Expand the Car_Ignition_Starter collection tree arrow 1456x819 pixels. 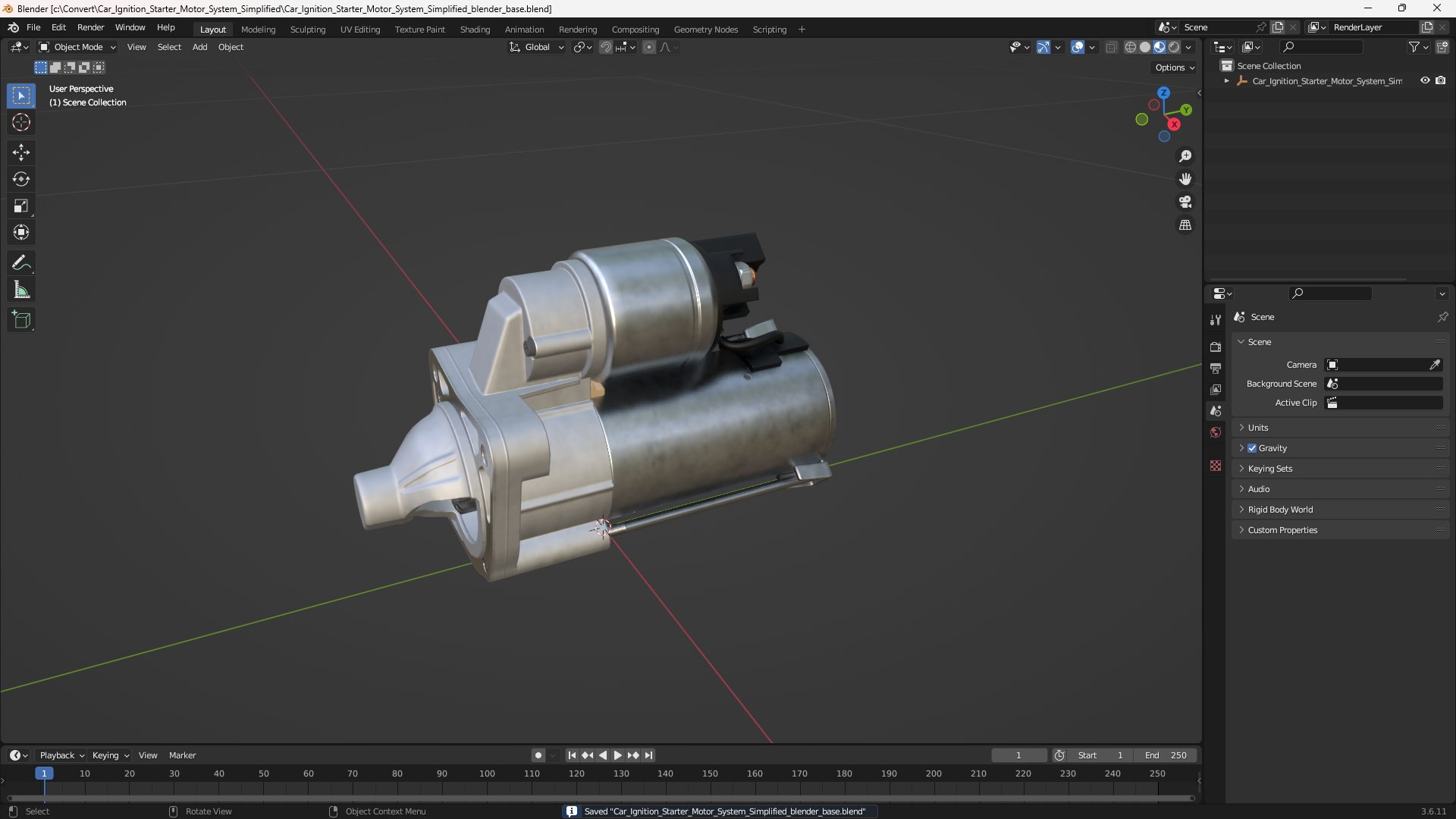[x=1227, y=81]
